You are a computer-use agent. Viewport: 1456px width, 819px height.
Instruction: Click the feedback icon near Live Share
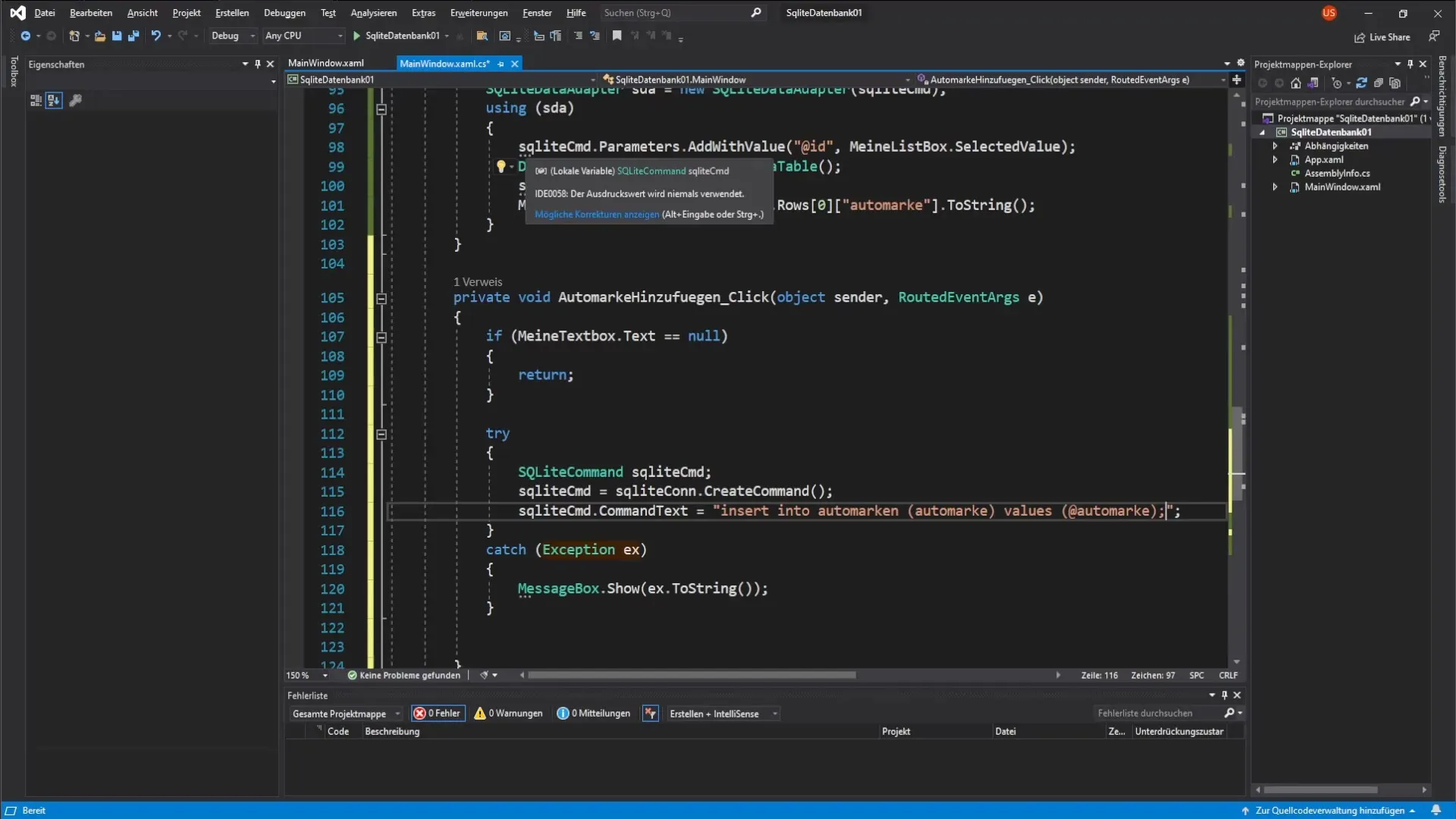pos(1434,36)
